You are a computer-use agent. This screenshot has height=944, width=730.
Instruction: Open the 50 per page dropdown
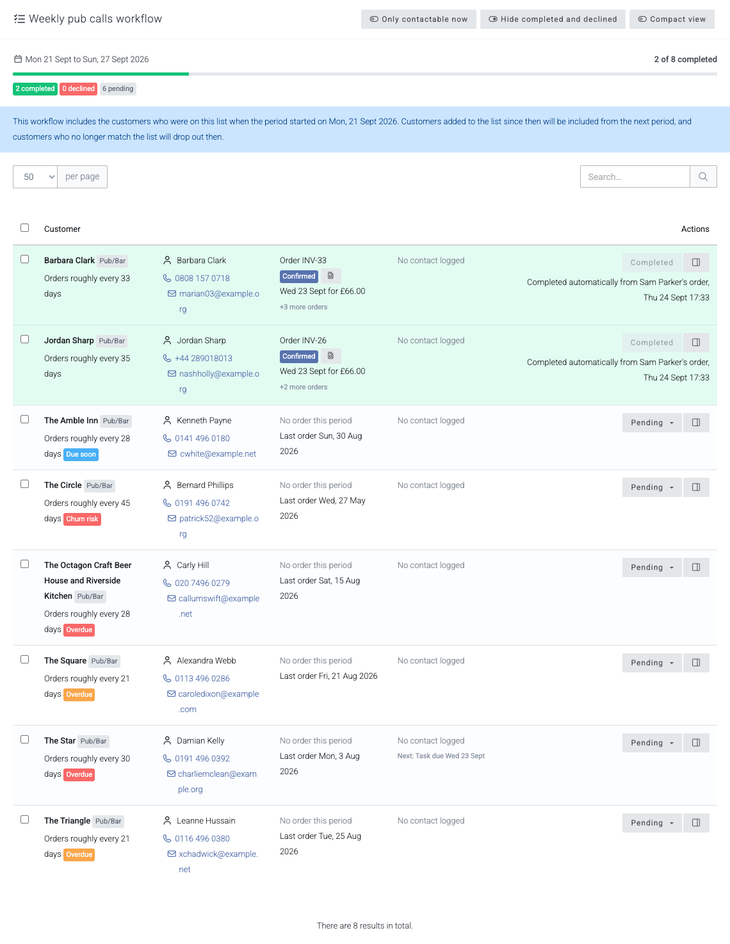pyautogui.click(x=36, y=176)
